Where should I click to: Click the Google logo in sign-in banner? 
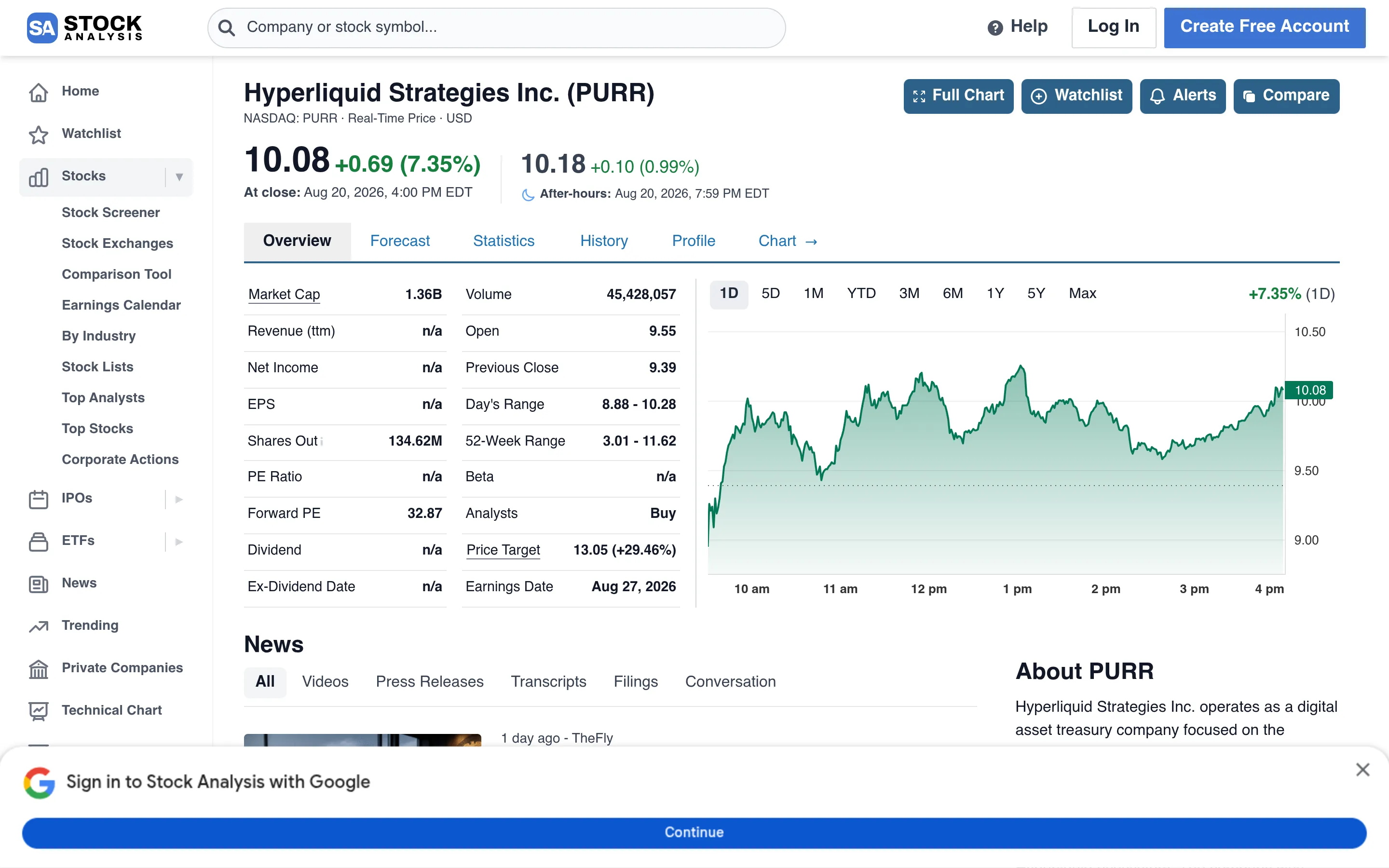pyautogui.click(x=39, y=783)
